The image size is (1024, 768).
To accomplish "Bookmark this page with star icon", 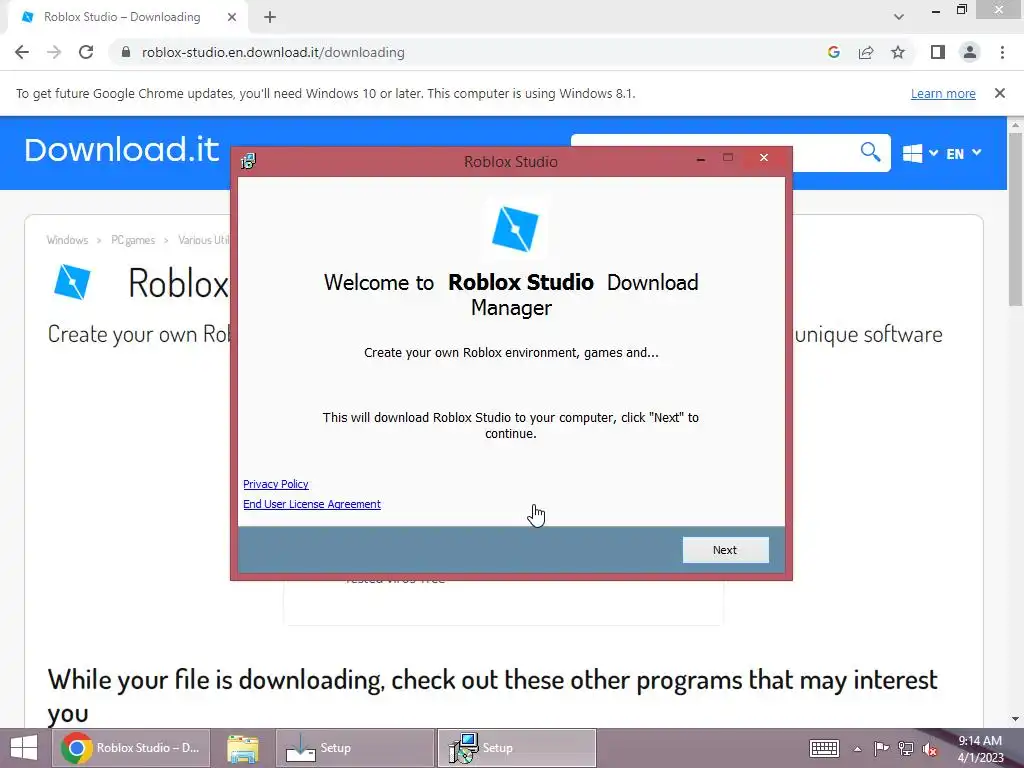I will click(898, 52).
